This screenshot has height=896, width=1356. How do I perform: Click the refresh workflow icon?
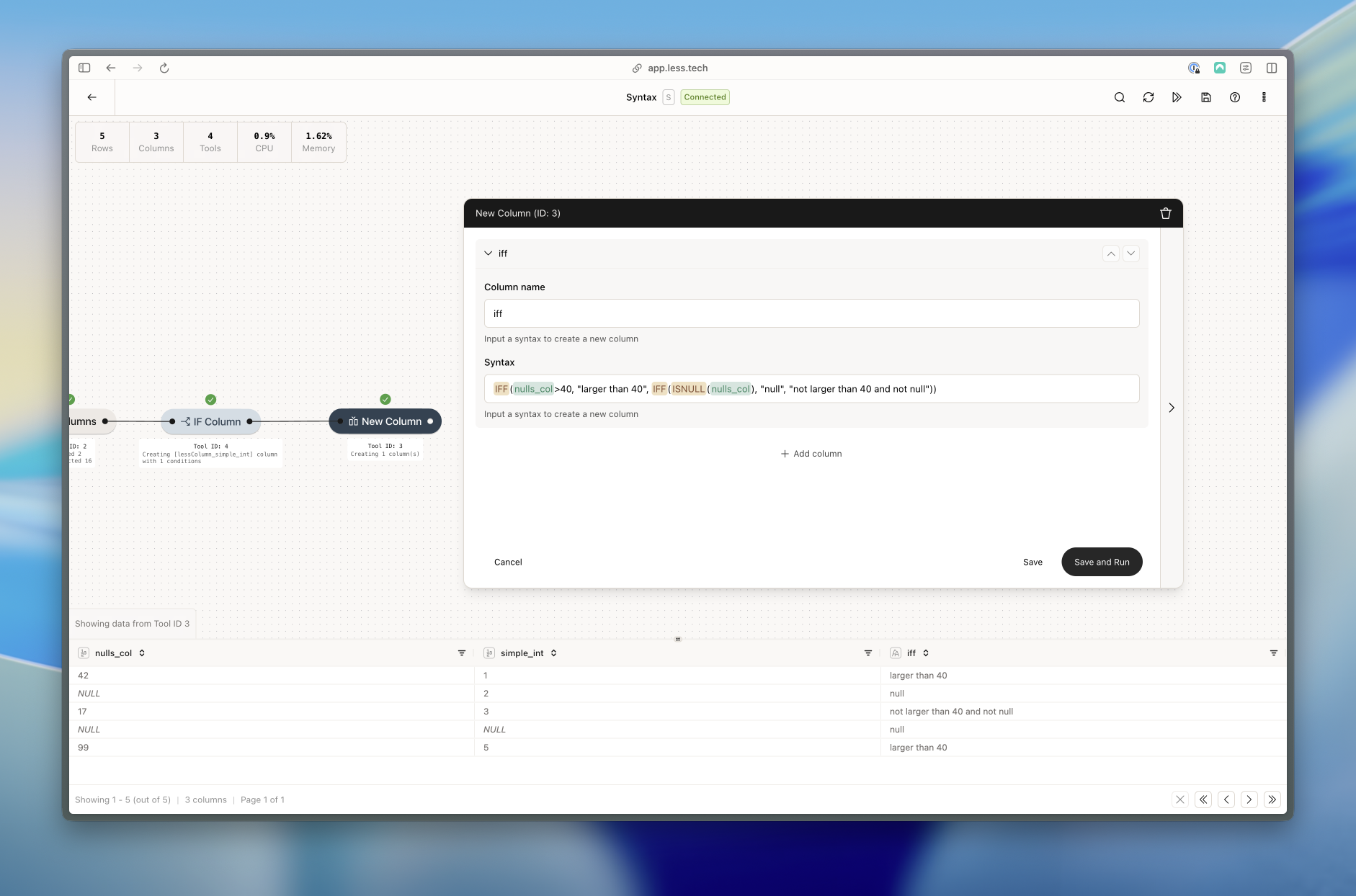pyautogui.click(x=1148, y=97)
